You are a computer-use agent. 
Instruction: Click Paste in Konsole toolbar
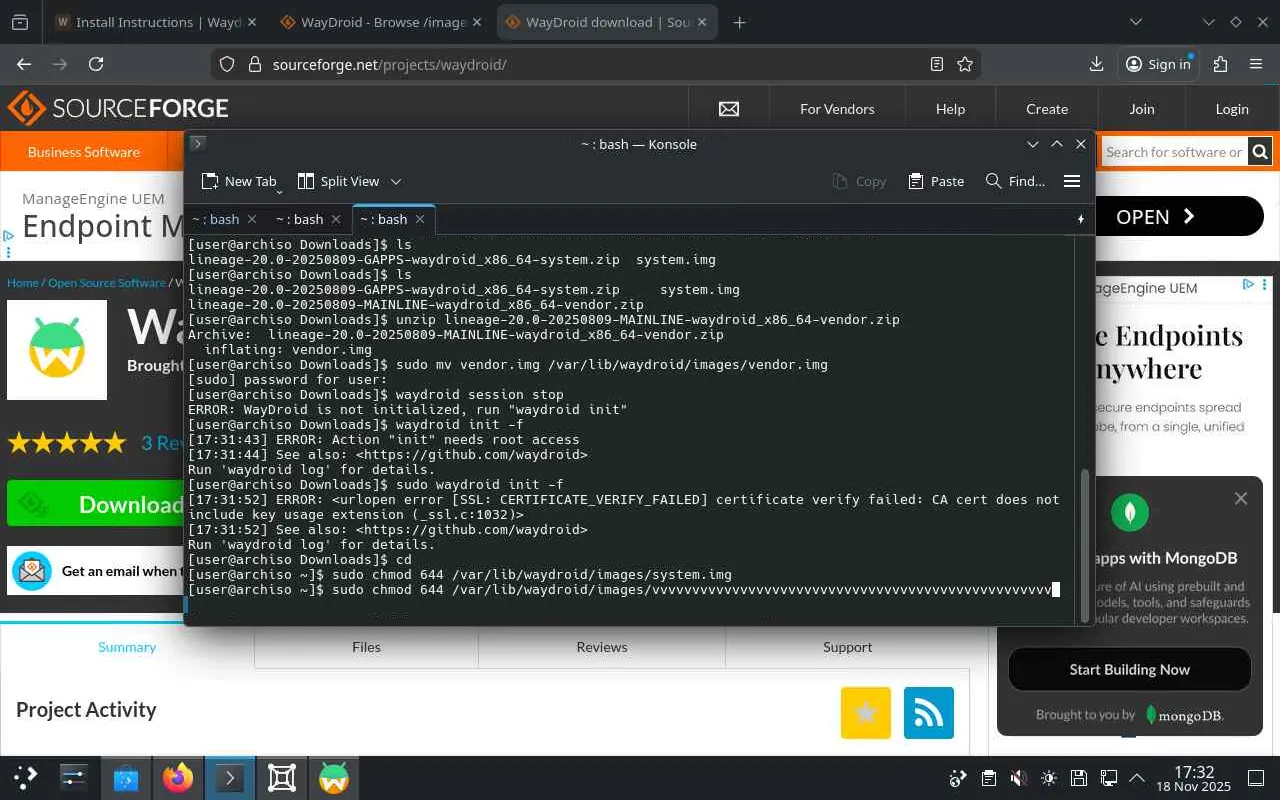[x=936, y=181]
